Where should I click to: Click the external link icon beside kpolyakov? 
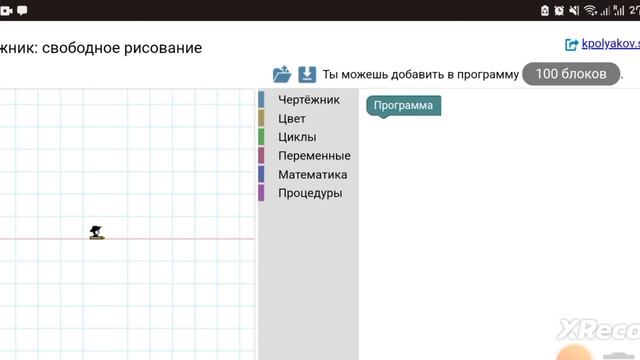coord(571,44)
